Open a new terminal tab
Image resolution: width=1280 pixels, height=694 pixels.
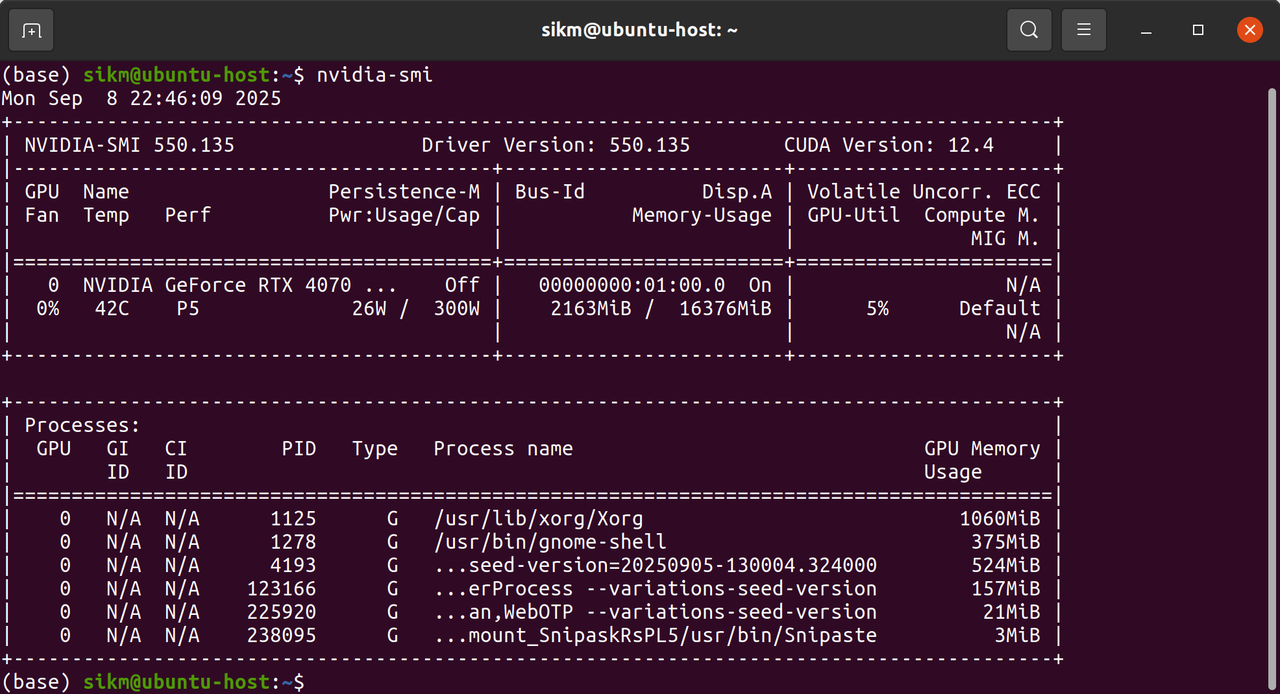pos(31,30)
